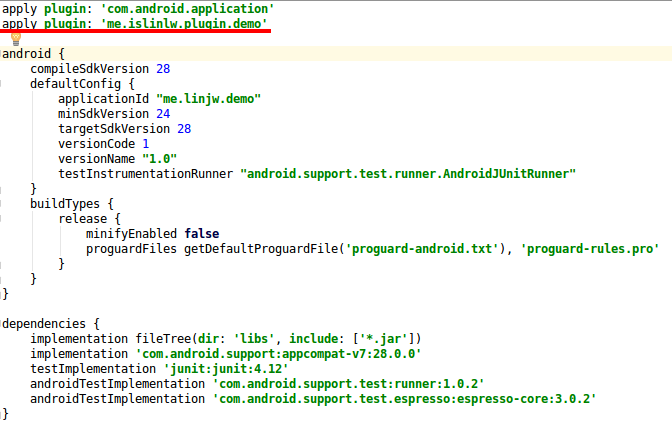
Task: Click the yellow lightbulb quick-fix icon
Action: point(15,38)
